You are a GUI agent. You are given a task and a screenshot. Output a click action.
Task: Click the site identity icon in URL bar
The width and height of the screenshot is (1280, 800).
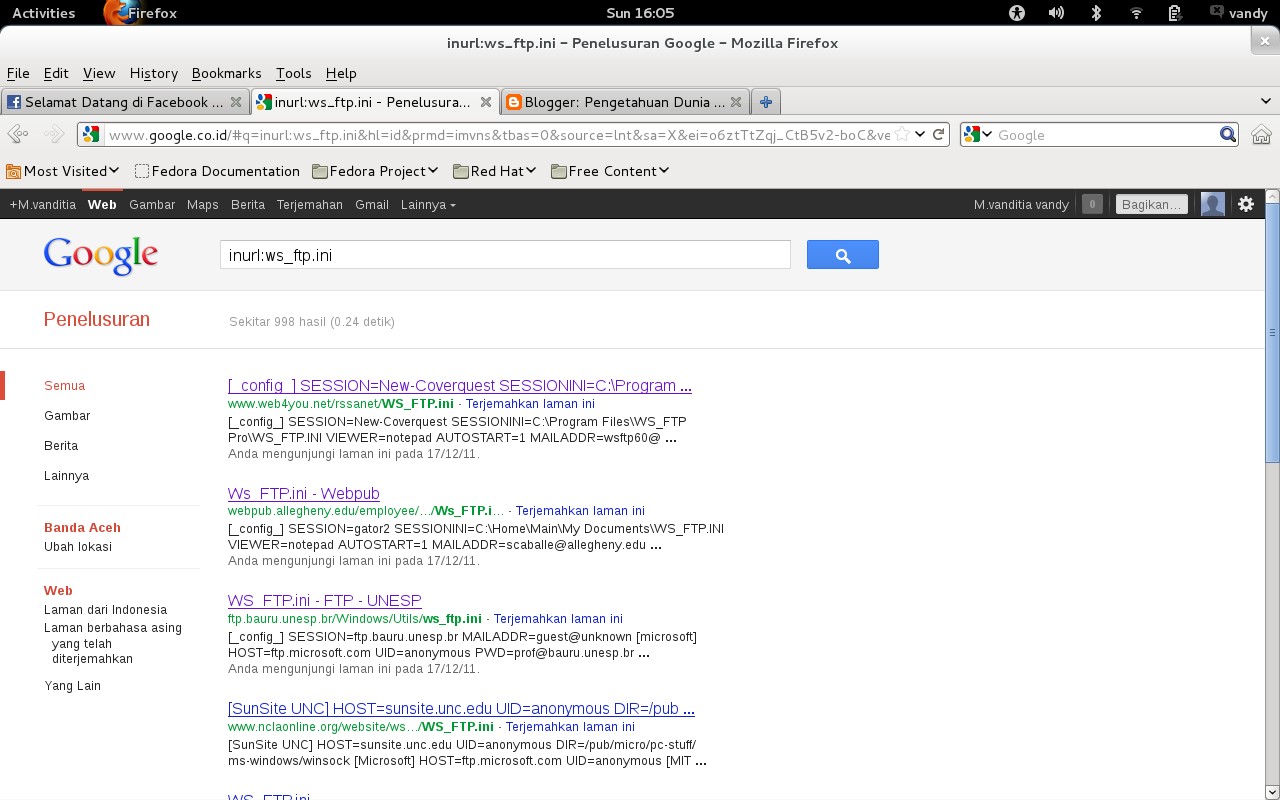point(91,134)
